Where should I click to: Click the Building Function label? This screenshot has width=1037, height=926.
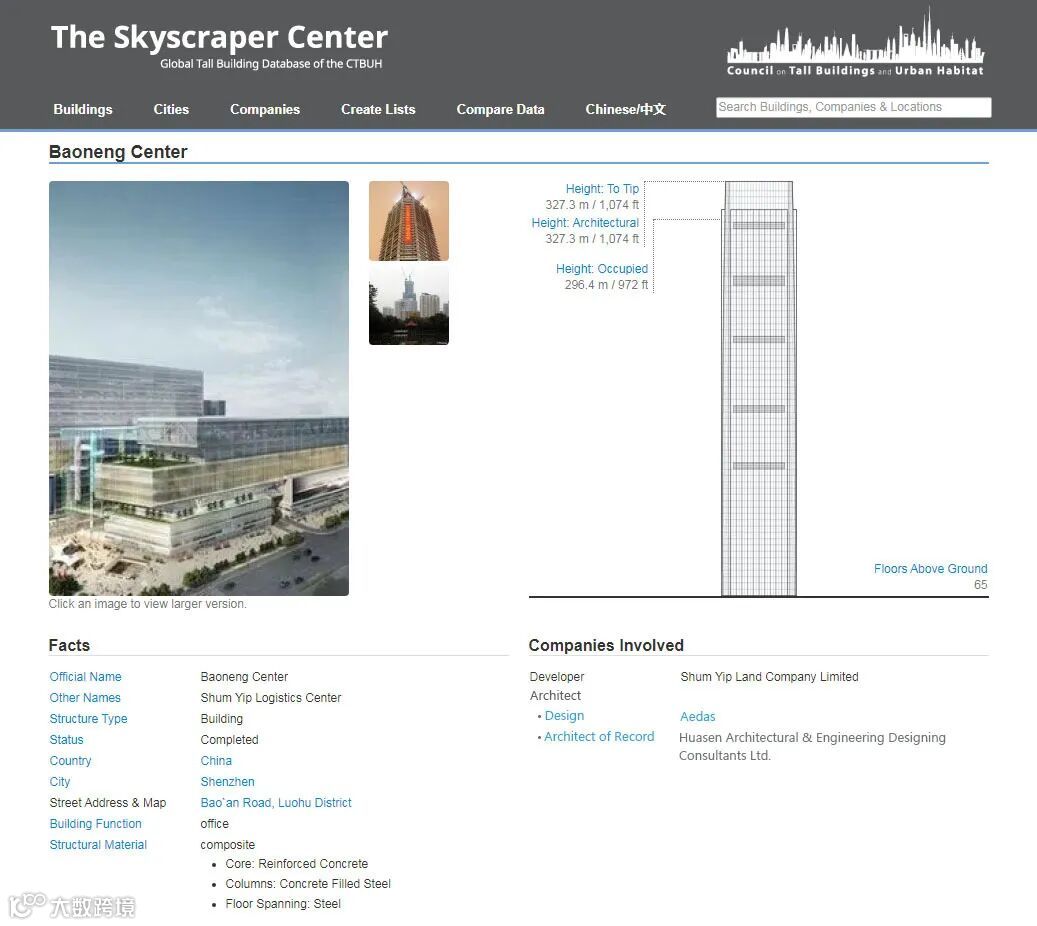point(95,823)
